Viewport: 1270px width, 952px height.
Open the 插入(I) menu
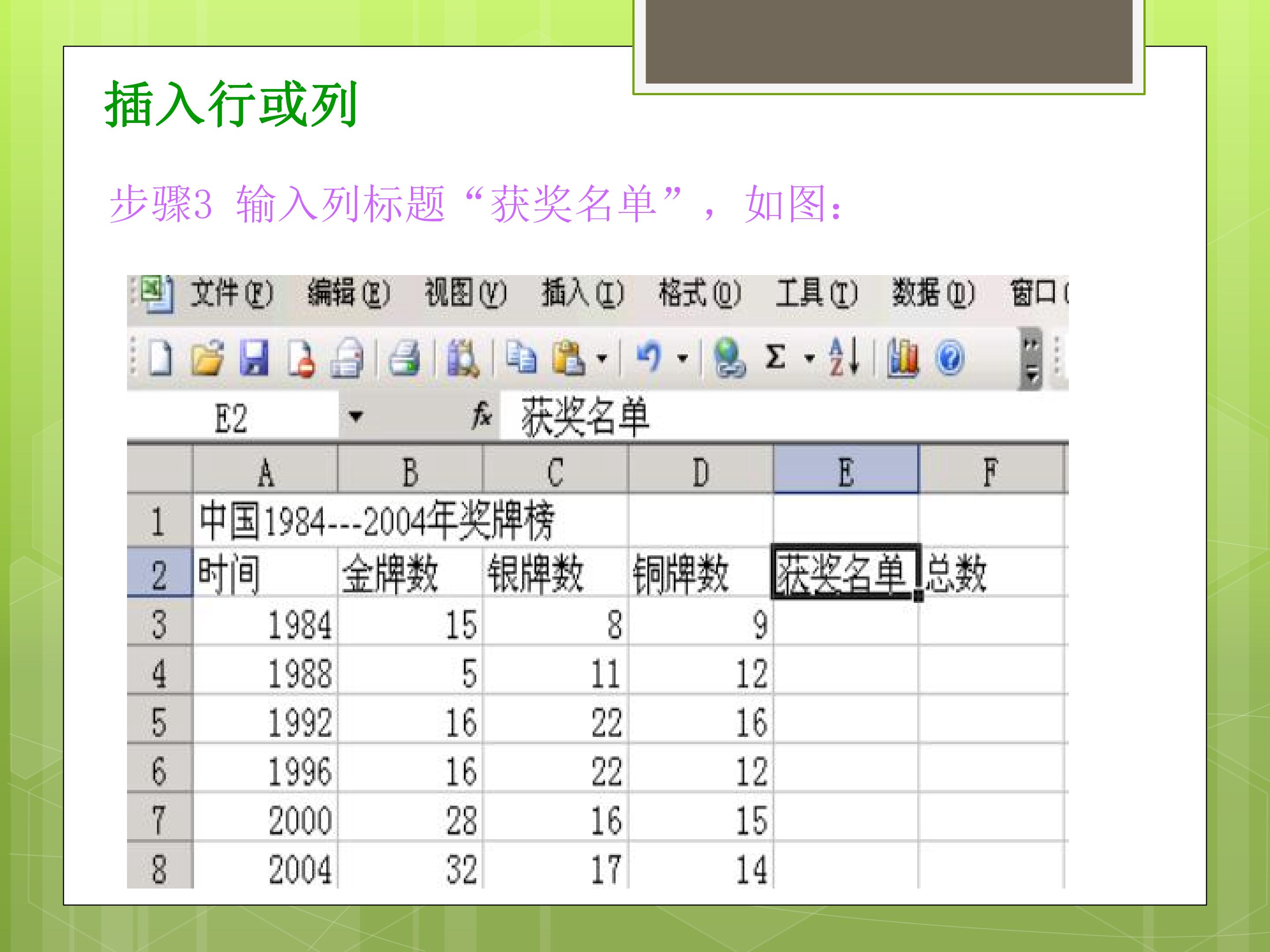pyautogui.click(x=583, y=293)
